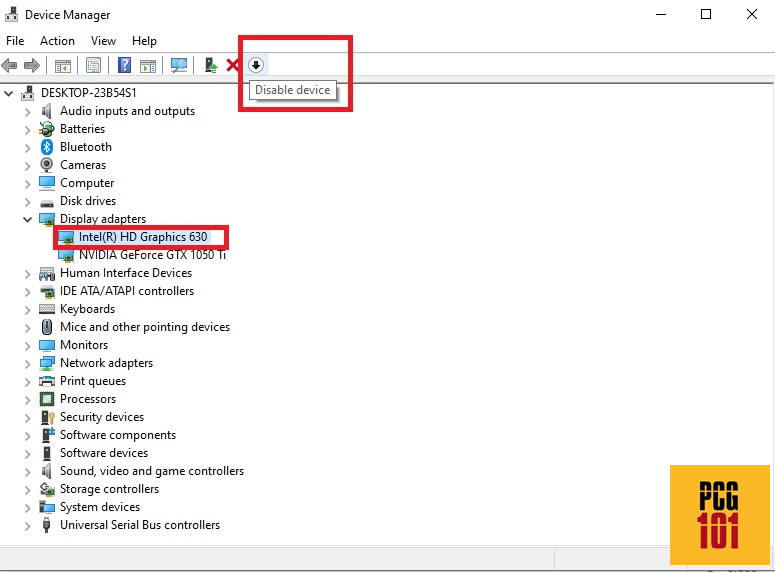
Task: Click the Print queues printer icon
Action: point(47,381)
